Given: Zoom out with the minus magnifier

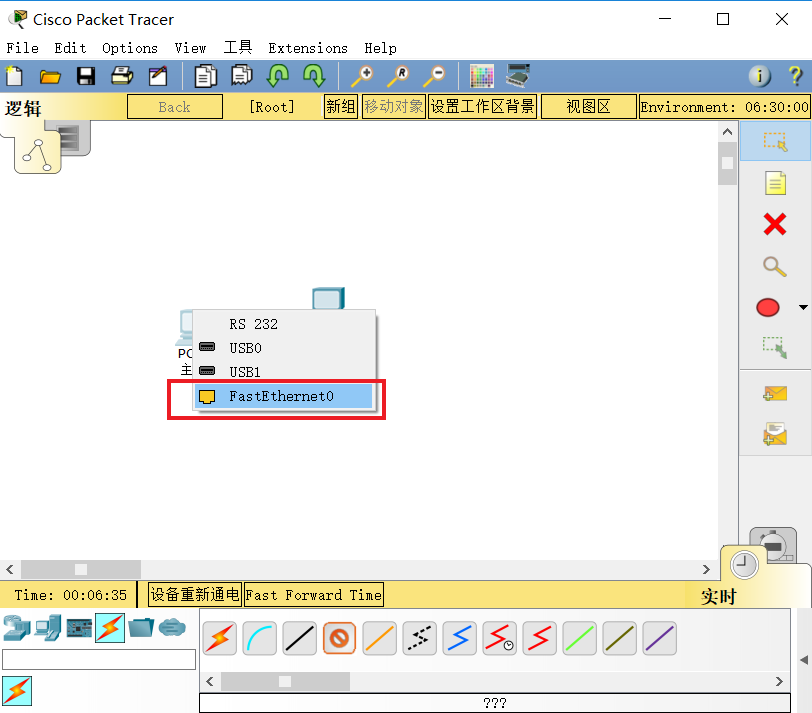Looking at the screenshot, I should tap(434, 76).
